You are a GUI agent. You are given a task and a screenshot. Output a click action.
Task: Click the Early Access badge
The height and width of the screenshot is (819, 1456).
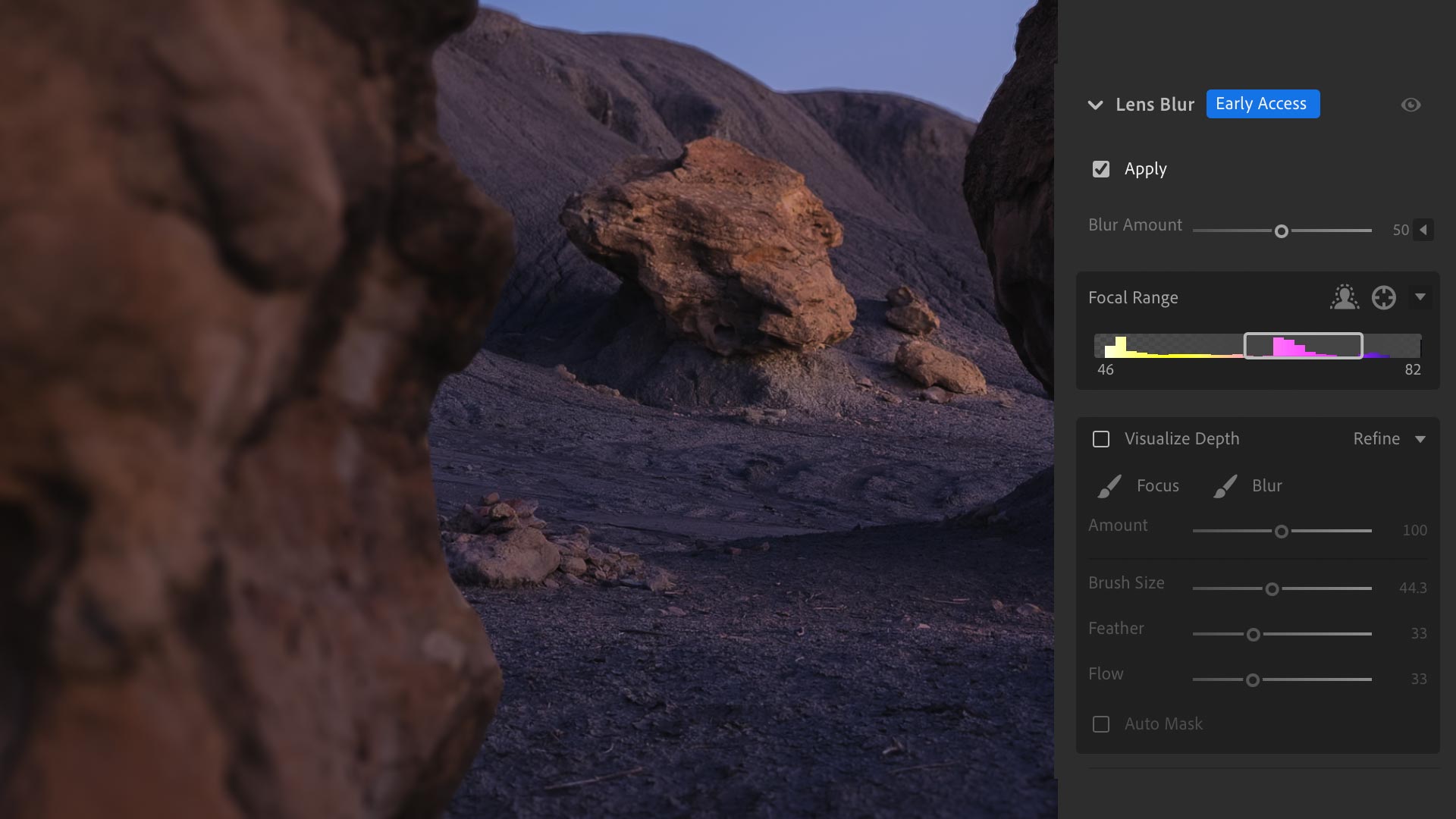coord(1263,104)
